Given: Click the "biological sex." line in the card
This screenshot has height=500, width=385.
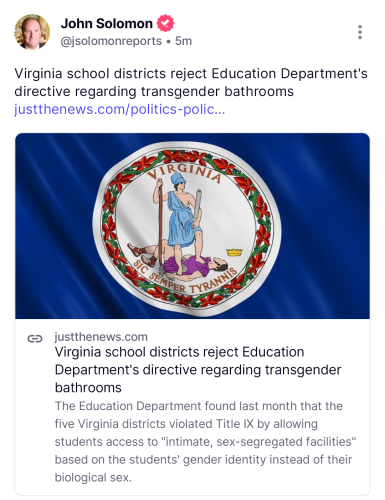Looking at the screenshot, I should click(93, 477).
